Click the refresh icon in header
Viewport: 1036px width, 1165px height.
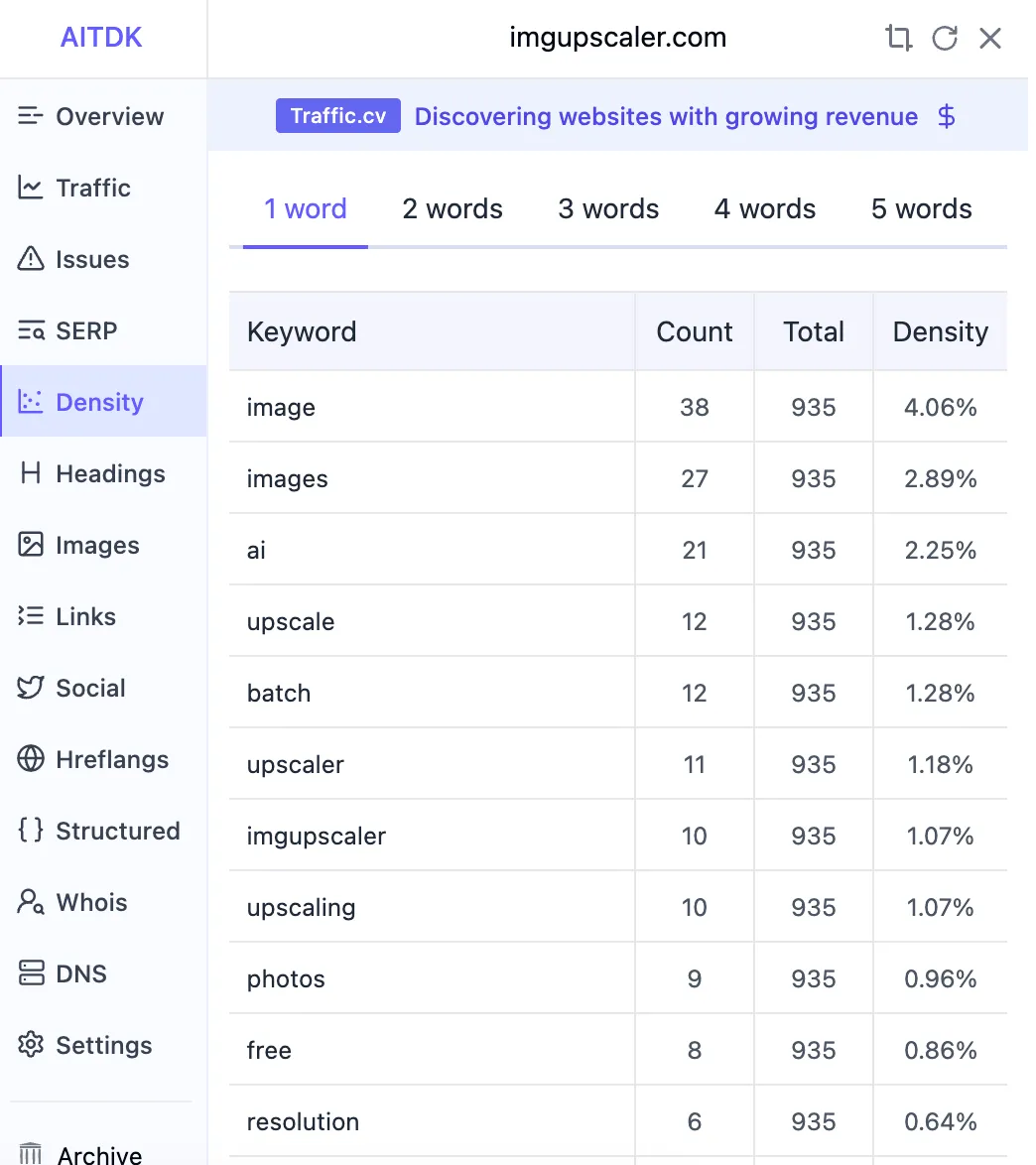click(945, 37)
